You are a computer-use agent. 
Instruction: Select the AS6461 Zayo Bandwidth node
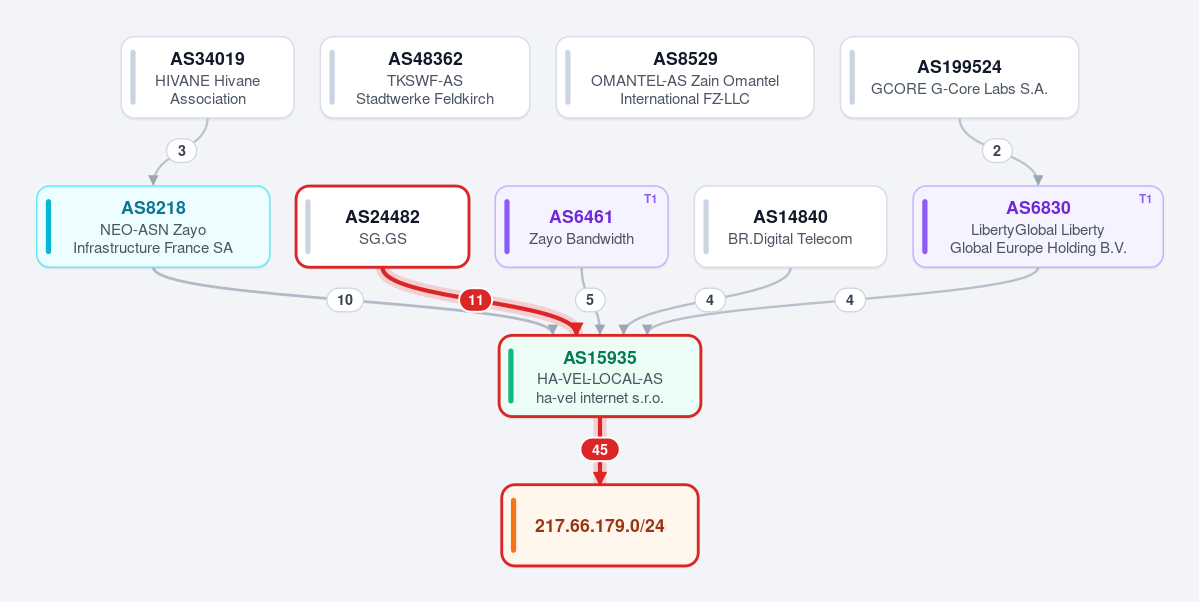[581, 226]
